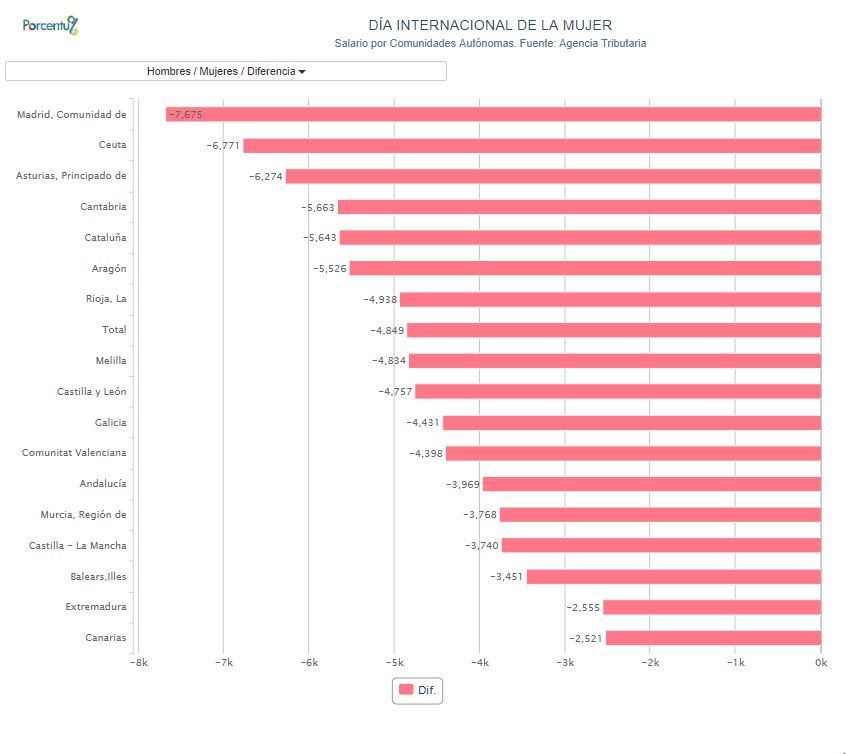
Task: Click the Extremadura bar in chart
Action: (711, 607)
